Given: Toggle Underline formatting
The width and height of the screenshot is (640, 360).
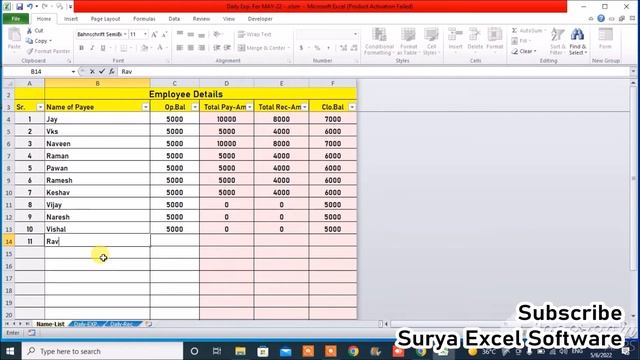Looking at the screenshot, I should click(103, 48).
